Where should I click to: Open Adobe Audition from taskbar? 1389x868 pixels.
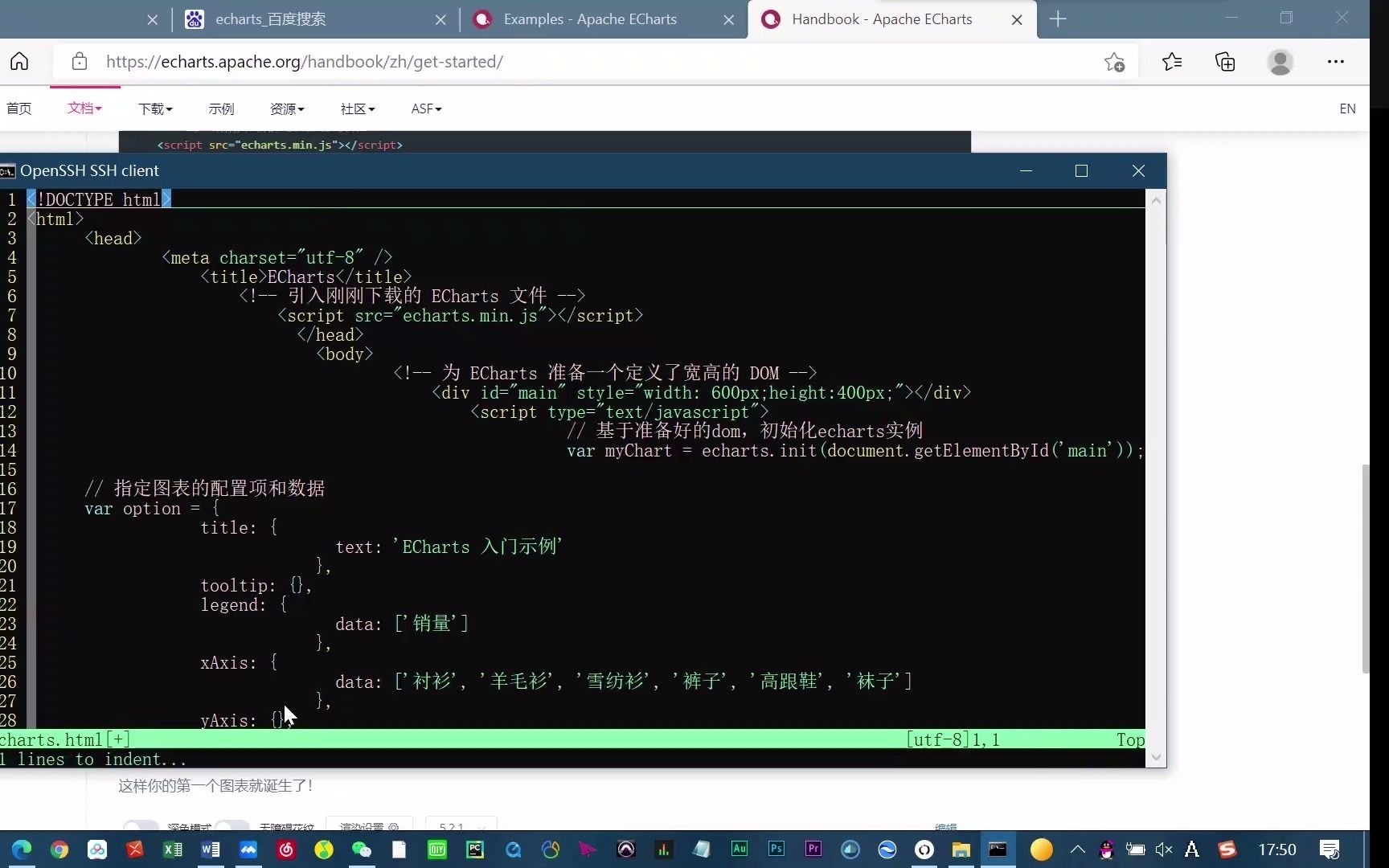pyautogui.click(x=739, y=849)
